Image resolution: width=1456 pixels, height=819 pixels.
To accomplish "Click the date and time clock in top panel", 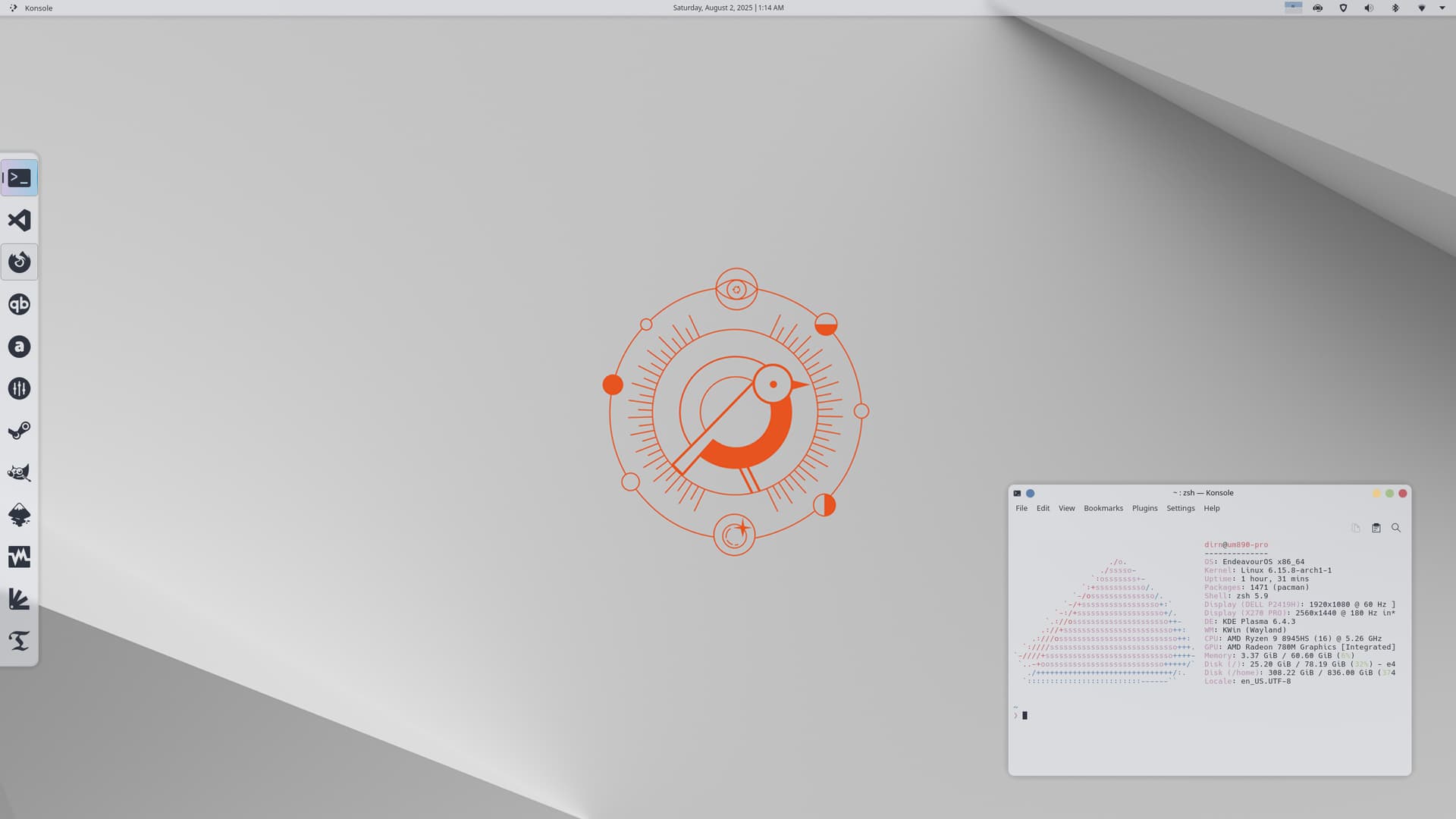I will (728, 8).
